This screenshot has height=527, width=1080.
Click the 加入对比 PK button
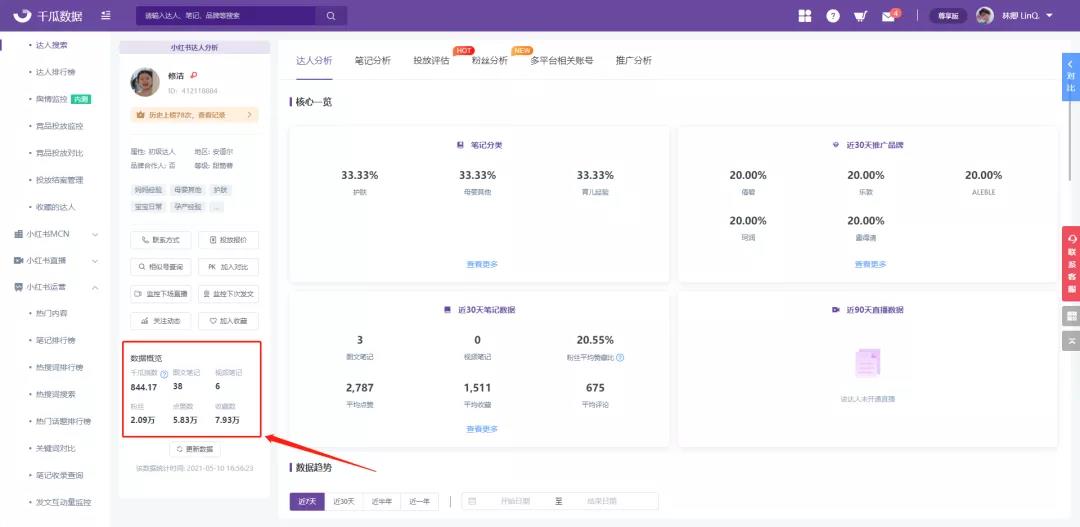[228, 267]
